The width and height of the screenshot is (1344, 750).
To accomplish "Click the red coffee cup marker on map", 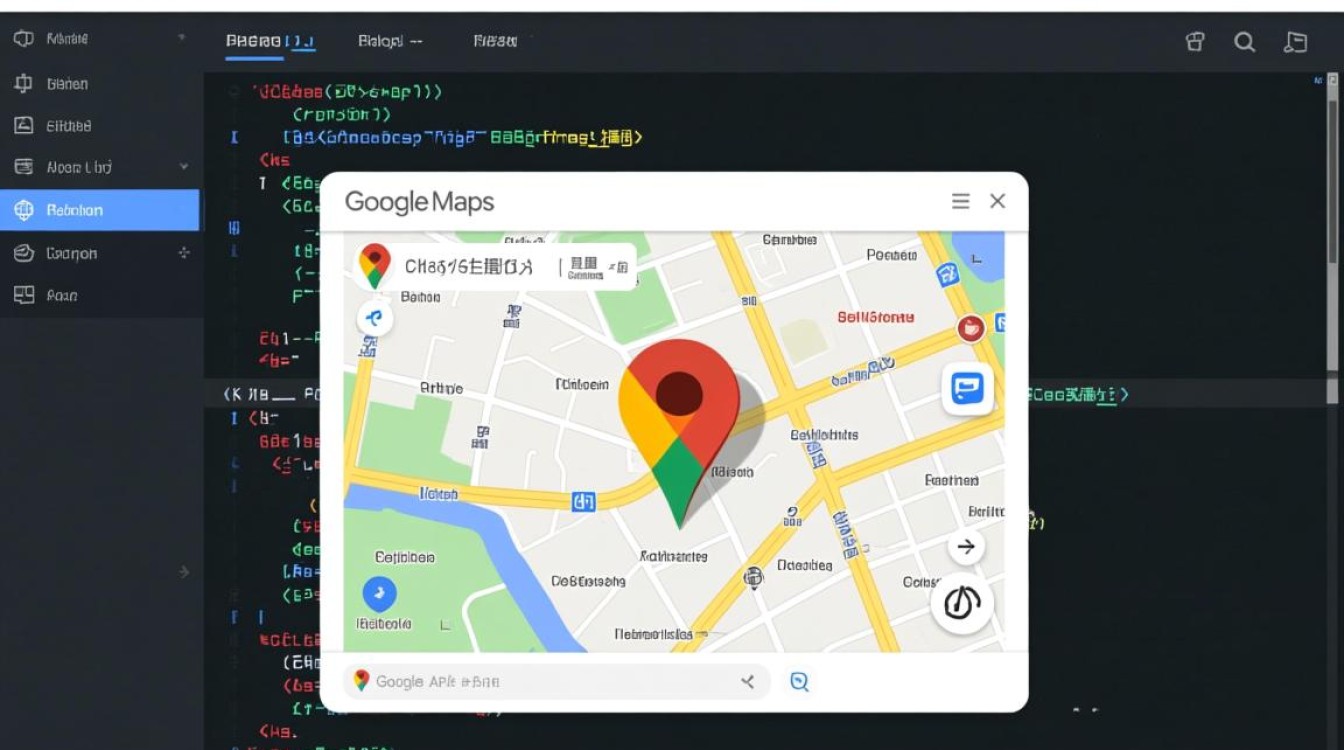I will click(x=969, y=327).
